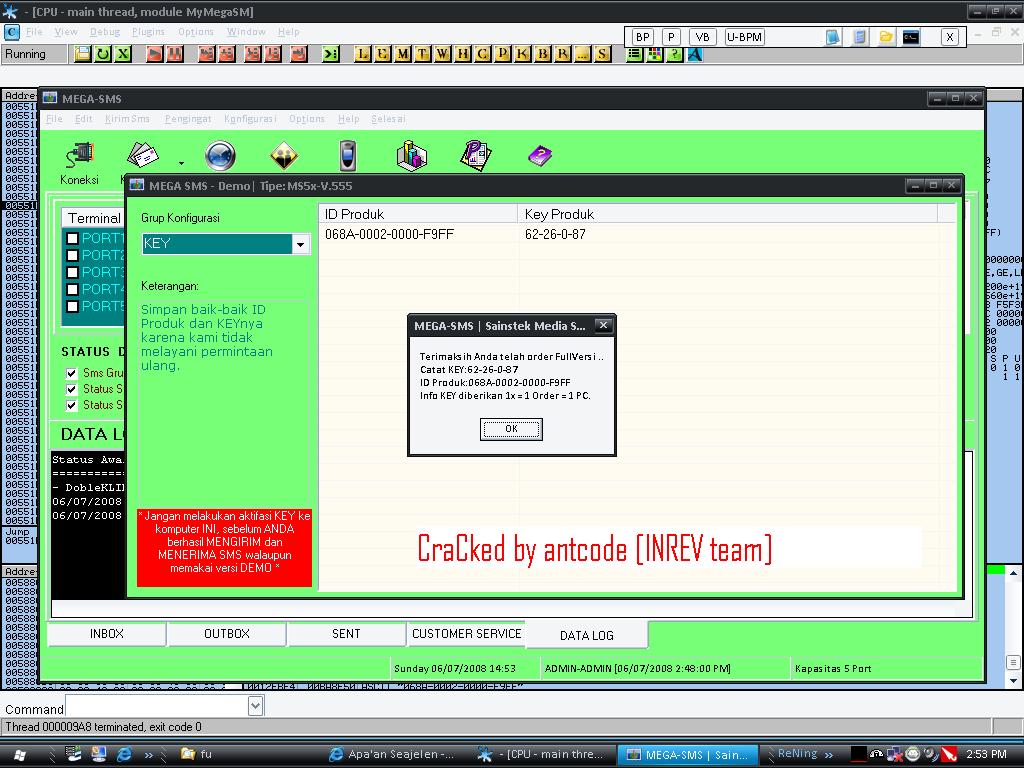Switch to the SENT tab

point(346,633)
